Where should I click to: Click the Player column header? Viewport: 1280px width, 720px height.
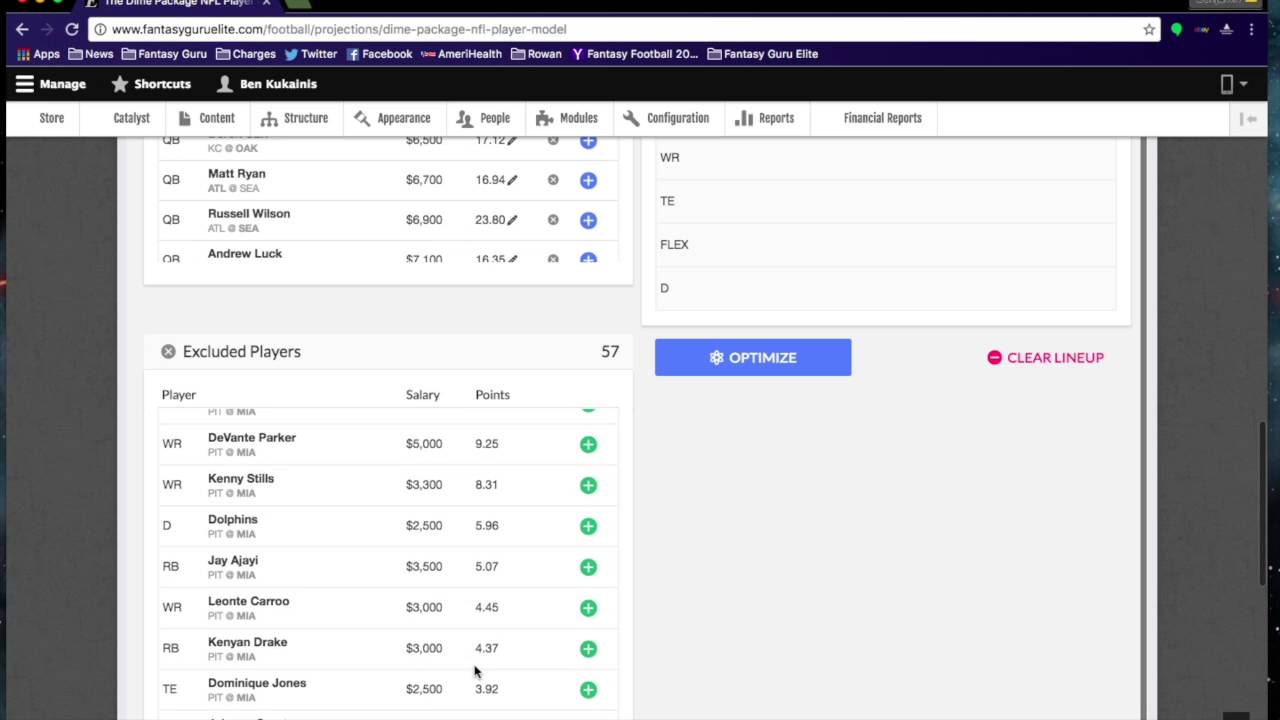click(x=179, y=395)
